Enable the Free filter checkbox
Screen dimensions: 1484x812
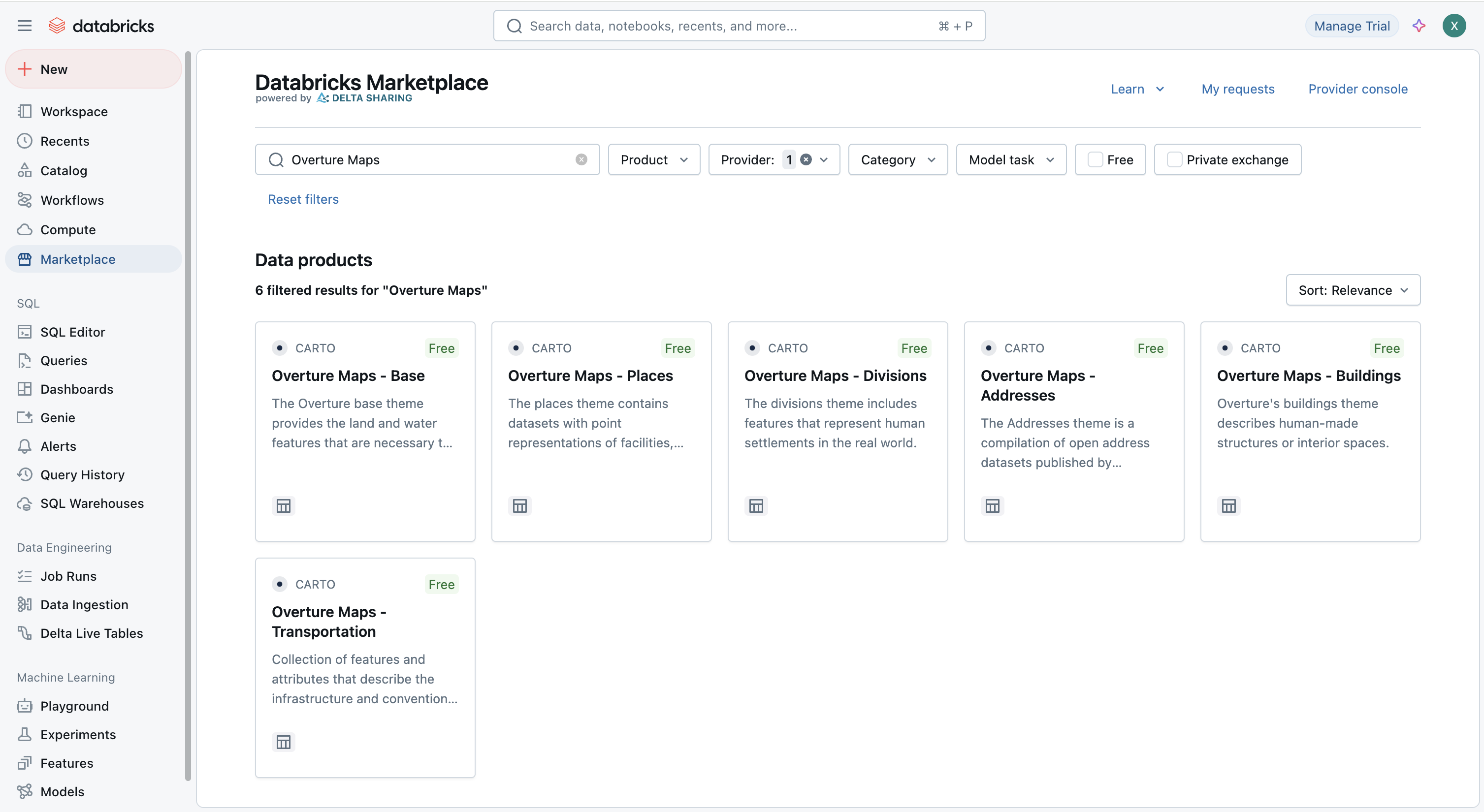point(1095,159)
